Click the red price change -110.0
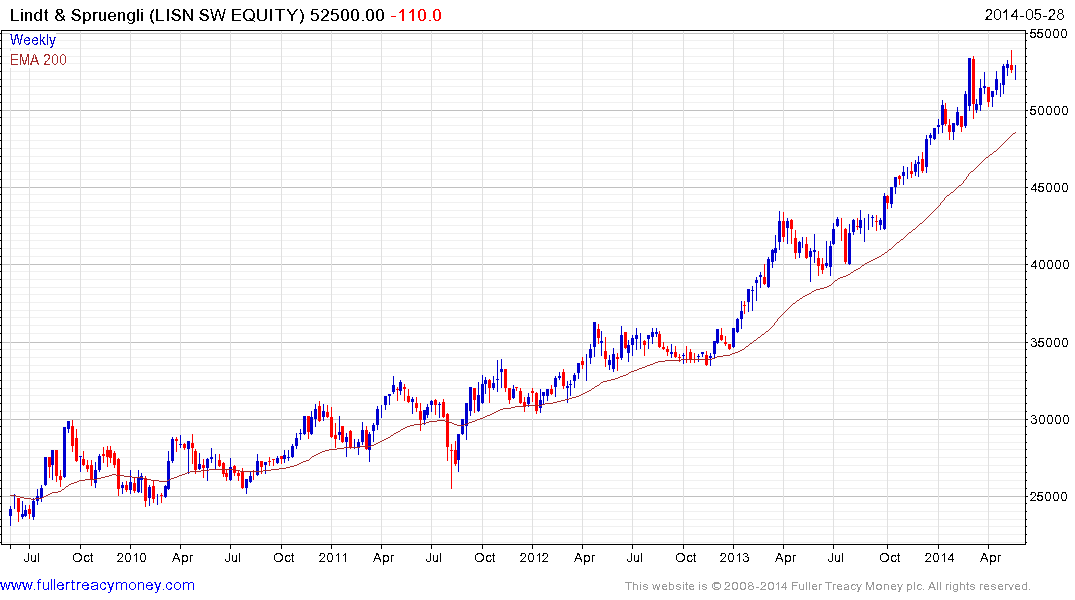This screenshot has width=1075, height=600. (x=416, y=15)
